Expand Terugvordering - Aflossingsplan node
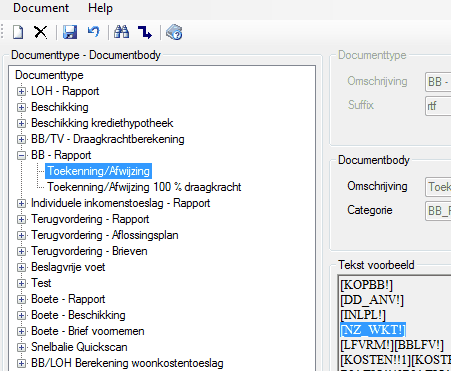The image size is (451, 371). click(21, 235)
